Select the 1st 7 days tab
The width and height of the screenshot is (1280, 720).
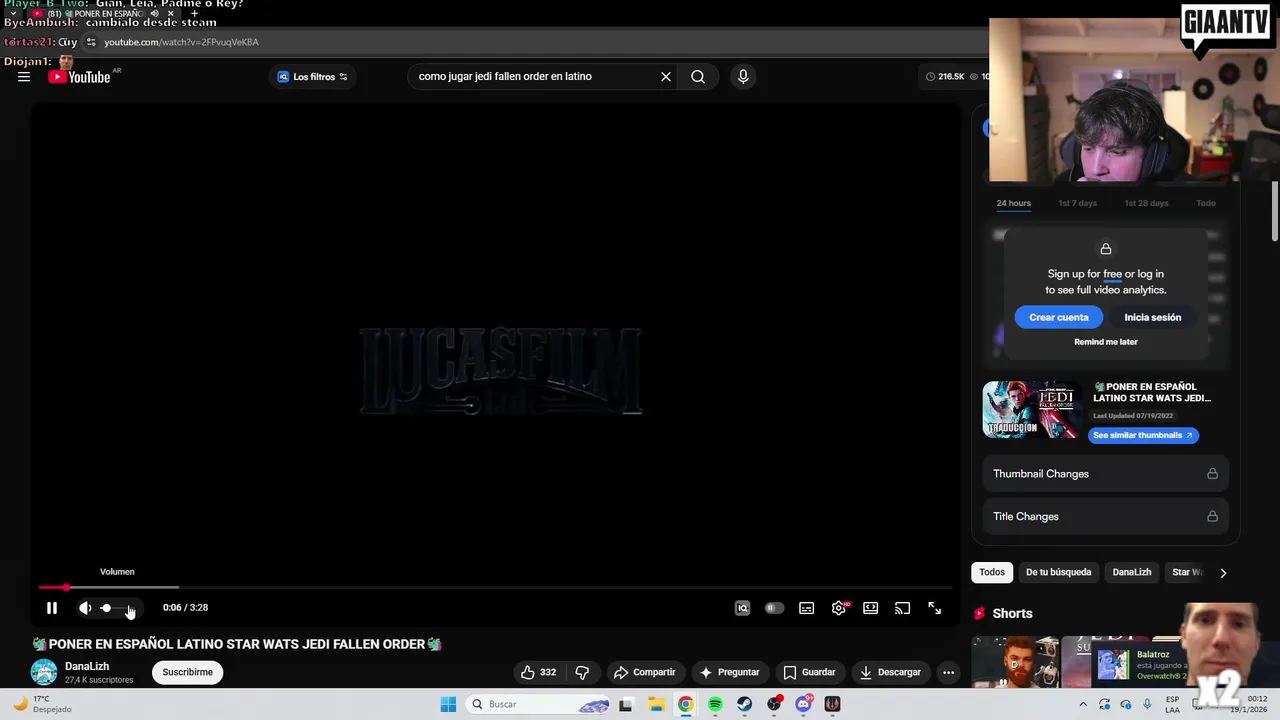click(1077, 203)
